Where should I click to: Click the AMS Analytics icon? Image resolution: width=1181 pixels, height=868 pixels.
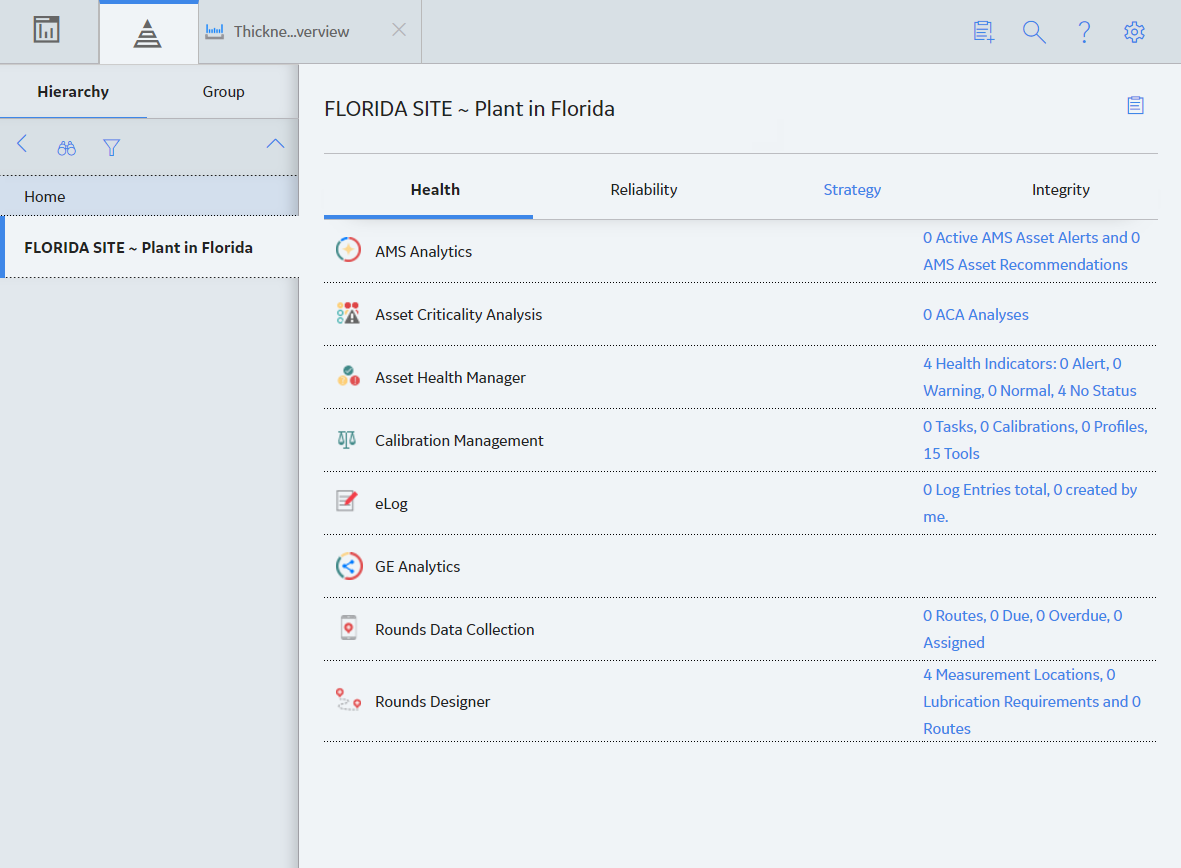click(x=348, y=249)
